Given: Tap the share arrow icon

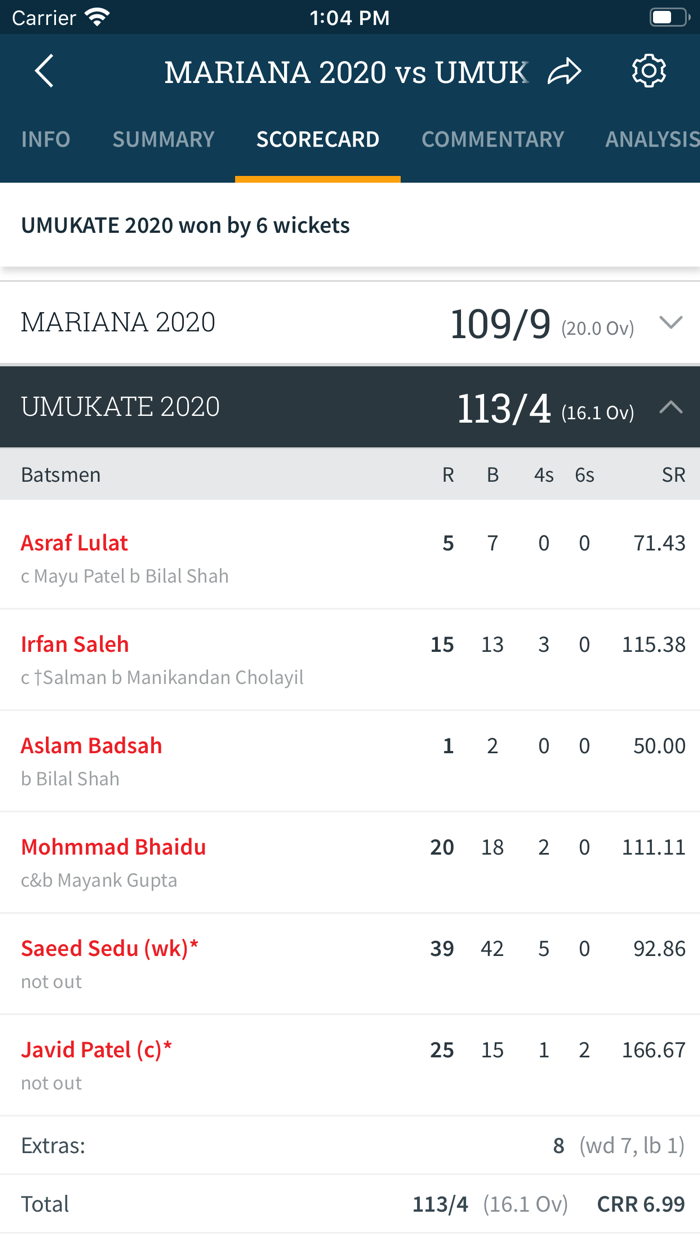Looking at the screenshot, I should tap(565, 71).
